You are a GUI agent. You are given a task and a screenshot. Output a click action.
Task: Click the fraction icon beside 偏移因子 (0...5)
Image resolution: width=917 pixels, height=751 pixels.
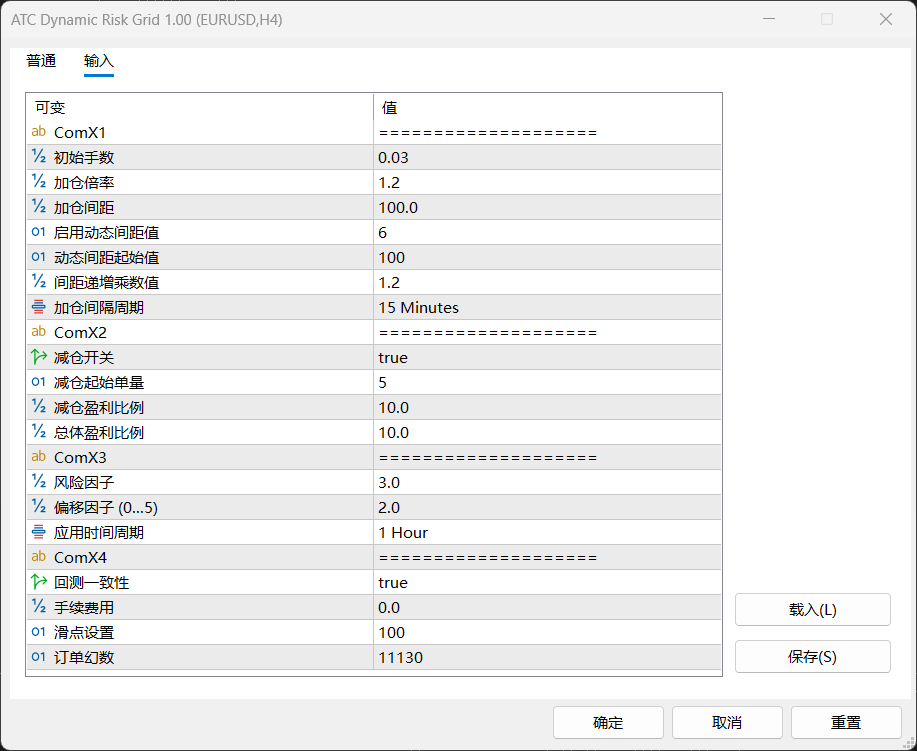(39, 507)
